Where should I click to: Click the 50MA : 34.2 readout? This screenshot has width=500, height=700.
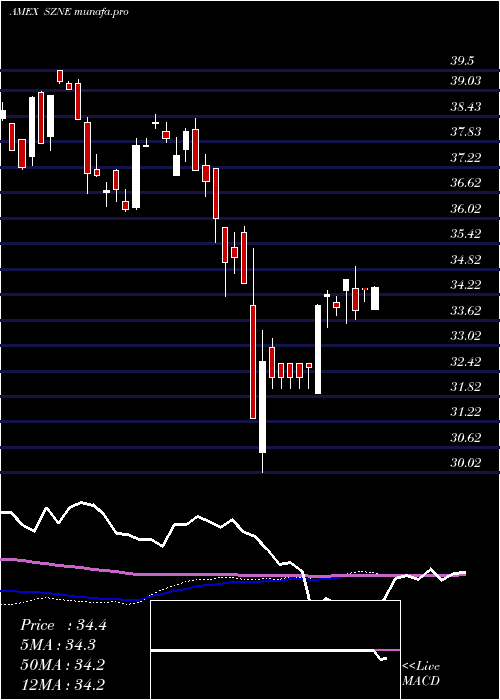[x=62, y=665]
